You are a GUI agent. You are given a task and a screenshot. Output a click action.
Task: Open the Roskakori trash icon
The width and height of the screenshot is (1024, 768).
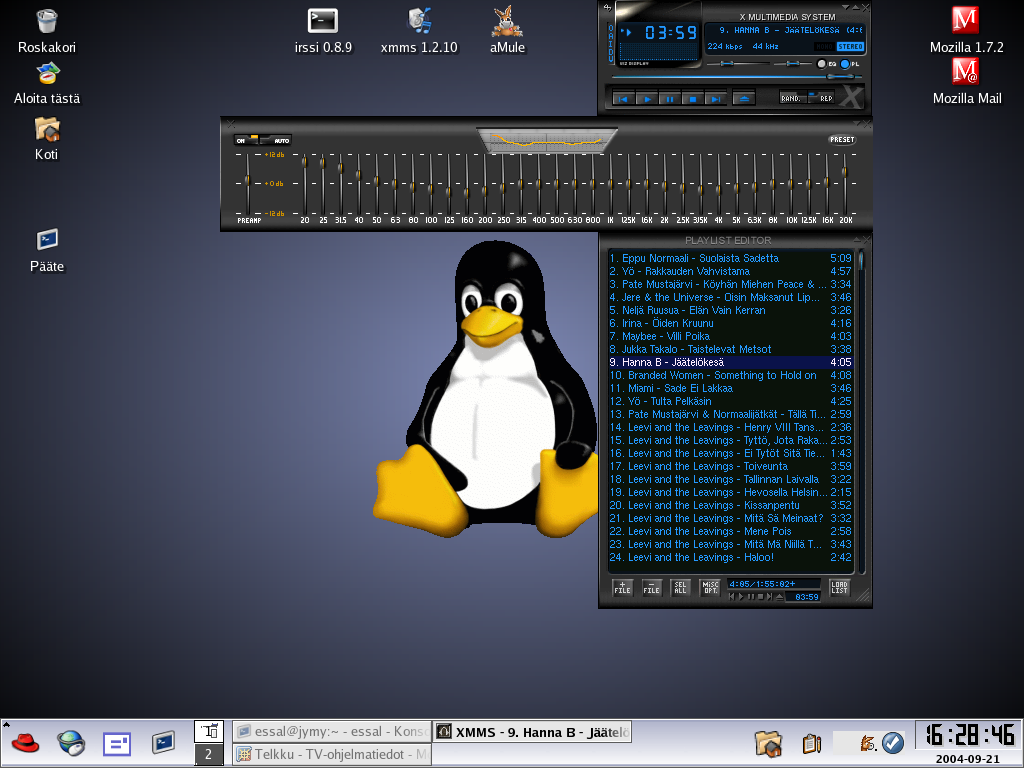(46, 31)
